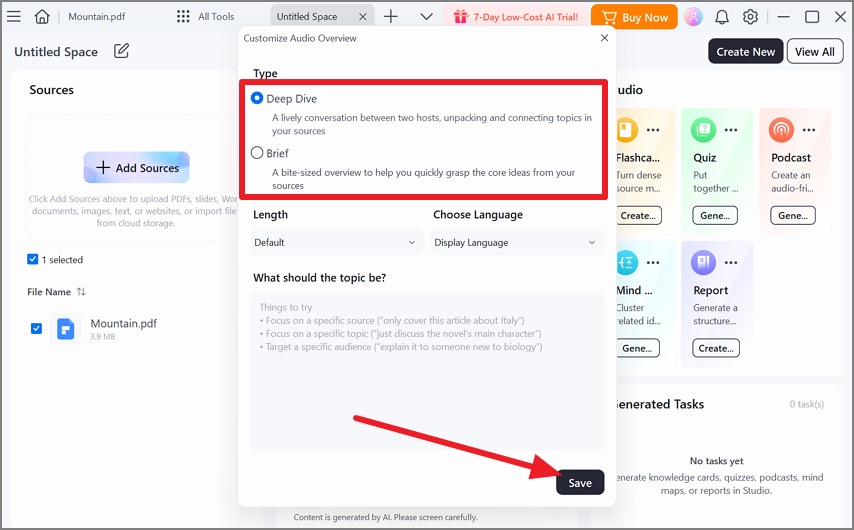854x530 pixels.
Task: Click the Mind map card icon
Action: 627,263
